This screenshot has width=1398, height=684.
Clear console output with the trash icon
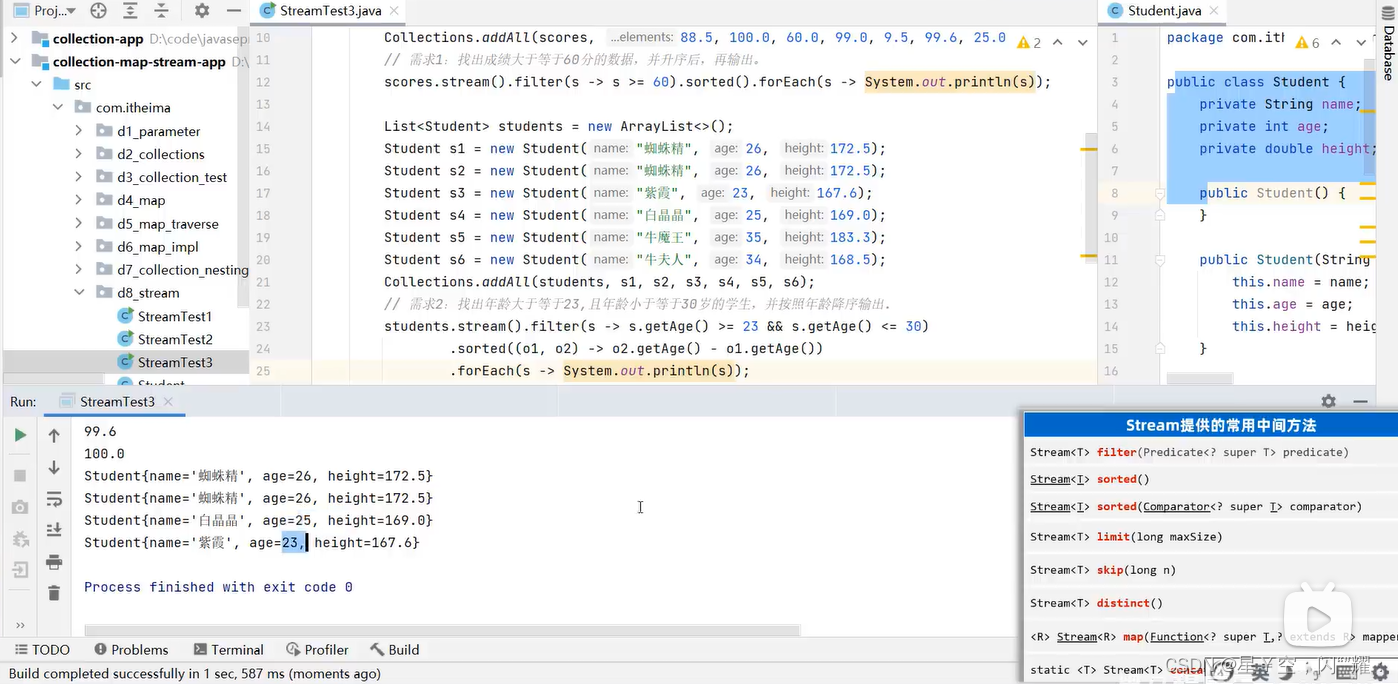point(54,593)
